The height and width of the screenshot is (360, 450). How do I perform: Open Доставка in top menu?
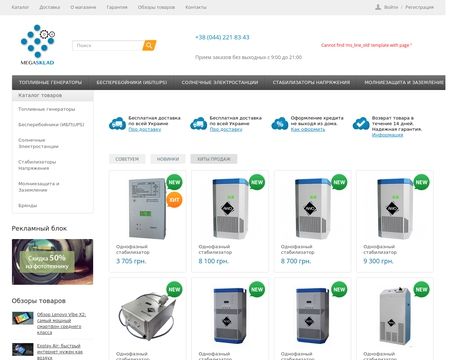tap(50, 7)
